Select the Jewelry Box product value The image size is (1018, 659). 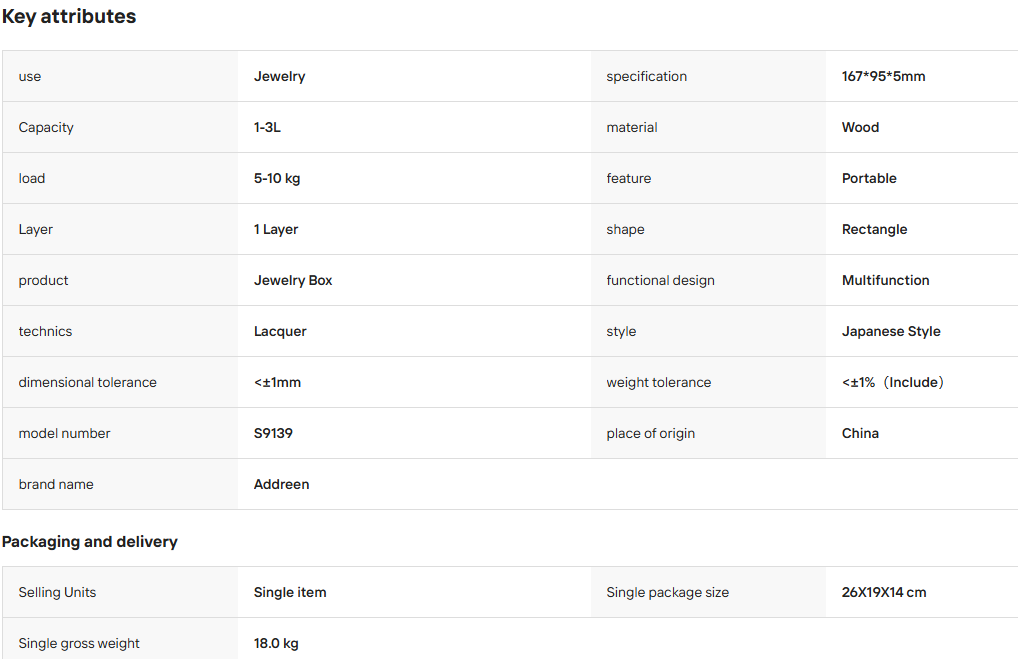tap(293, 280)
